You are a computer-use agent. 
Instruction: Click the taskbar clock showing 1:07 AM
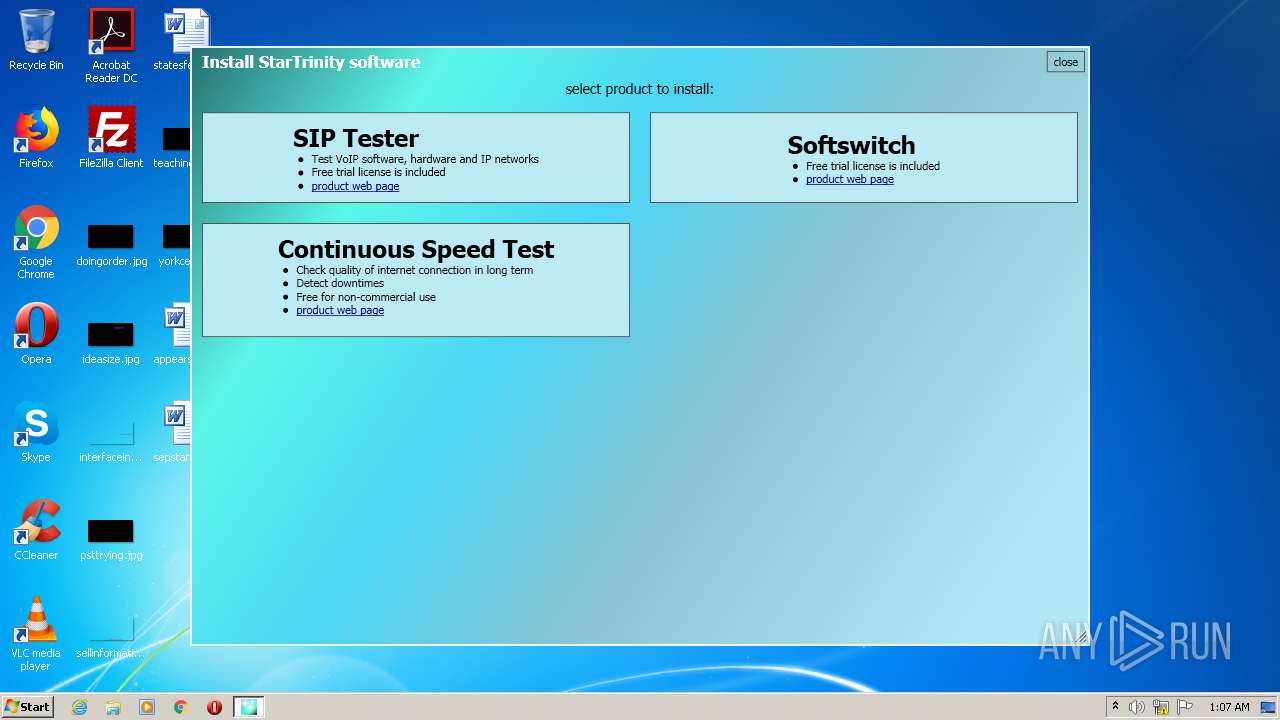1229,707
